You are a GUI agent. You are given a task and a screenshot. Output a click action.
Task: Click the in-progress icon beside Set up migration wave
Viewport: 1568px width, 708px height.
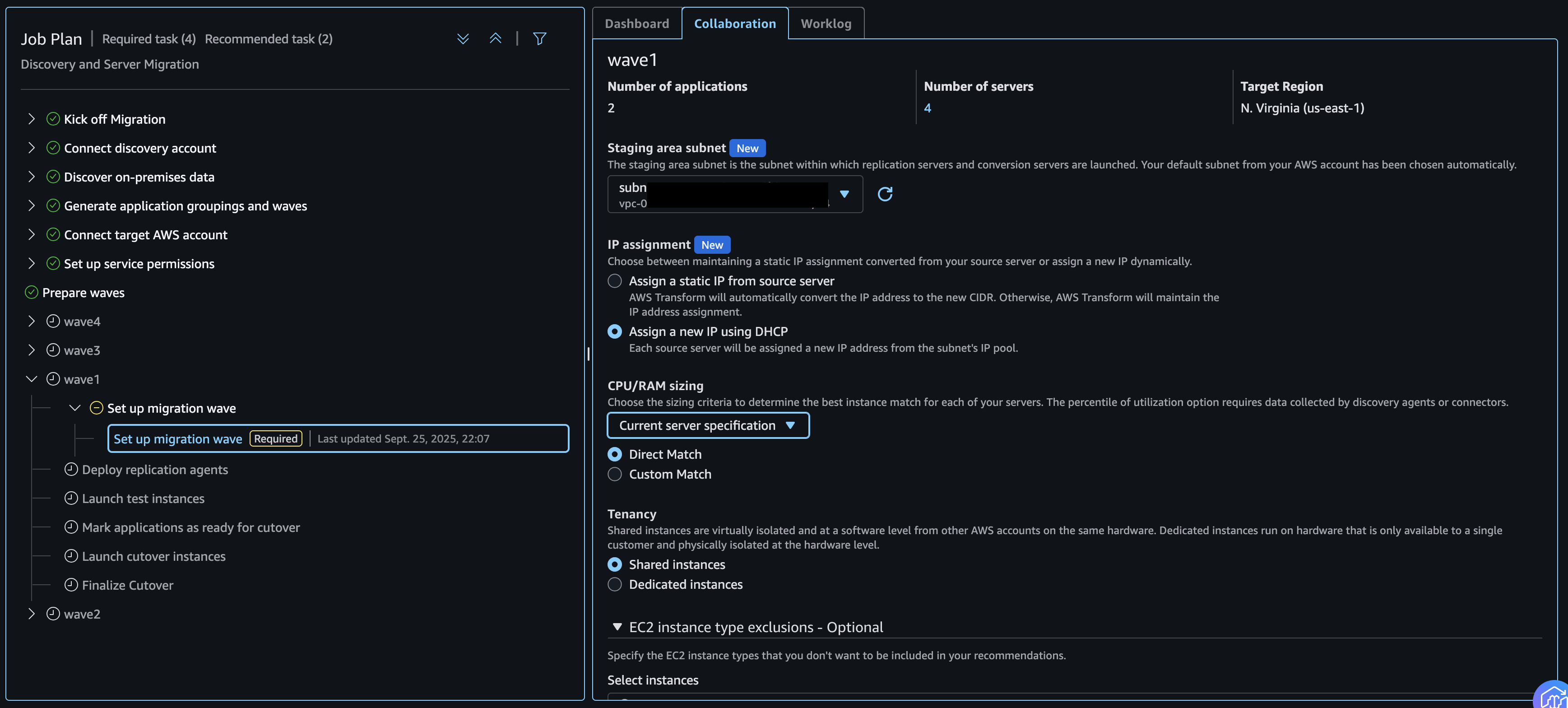pos(96,408)
